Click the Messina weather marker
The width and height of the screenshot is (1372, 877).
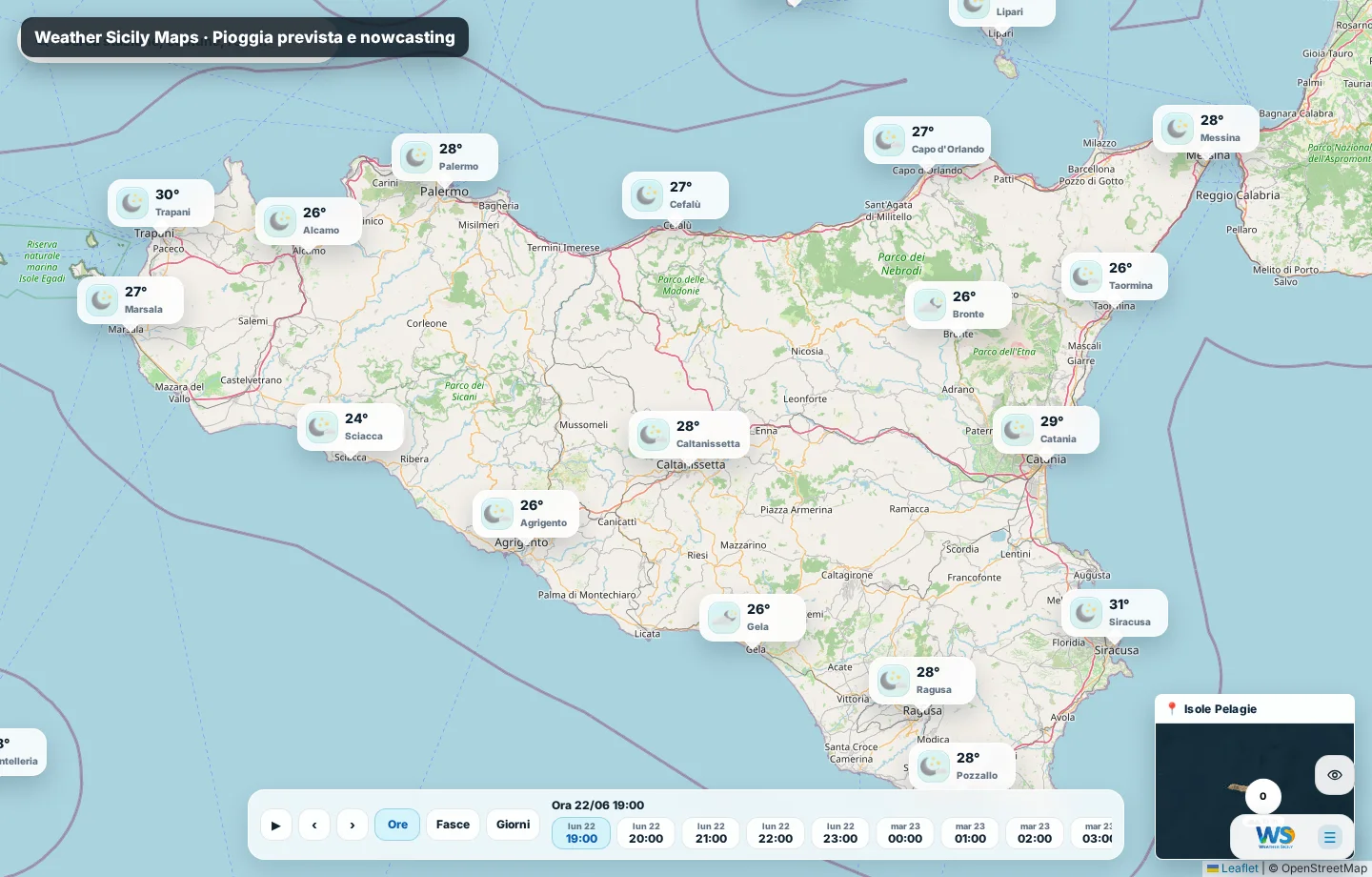point(1206,129)
